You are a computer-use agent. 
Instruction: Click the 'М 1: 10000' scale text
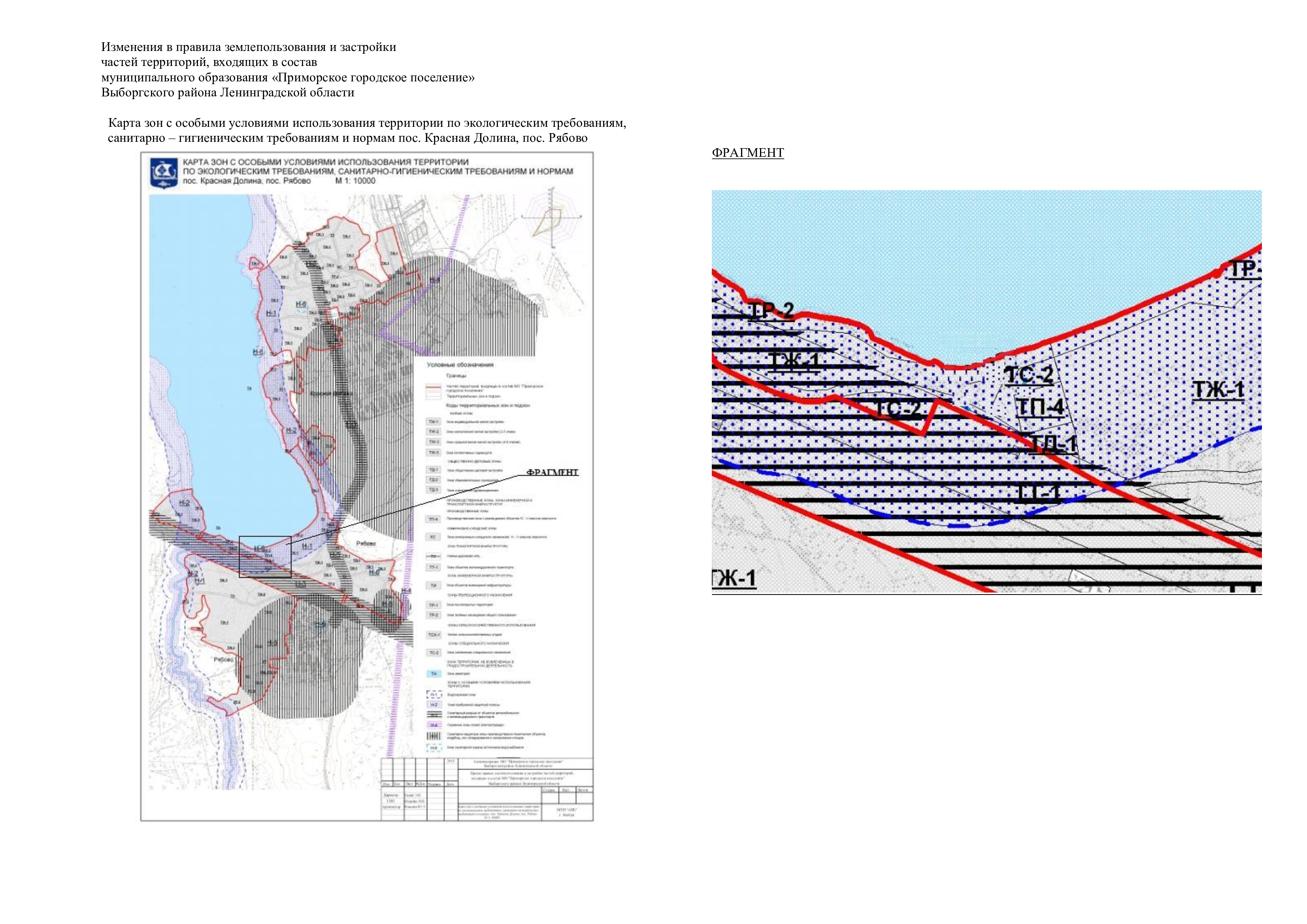tap(355, 181)
